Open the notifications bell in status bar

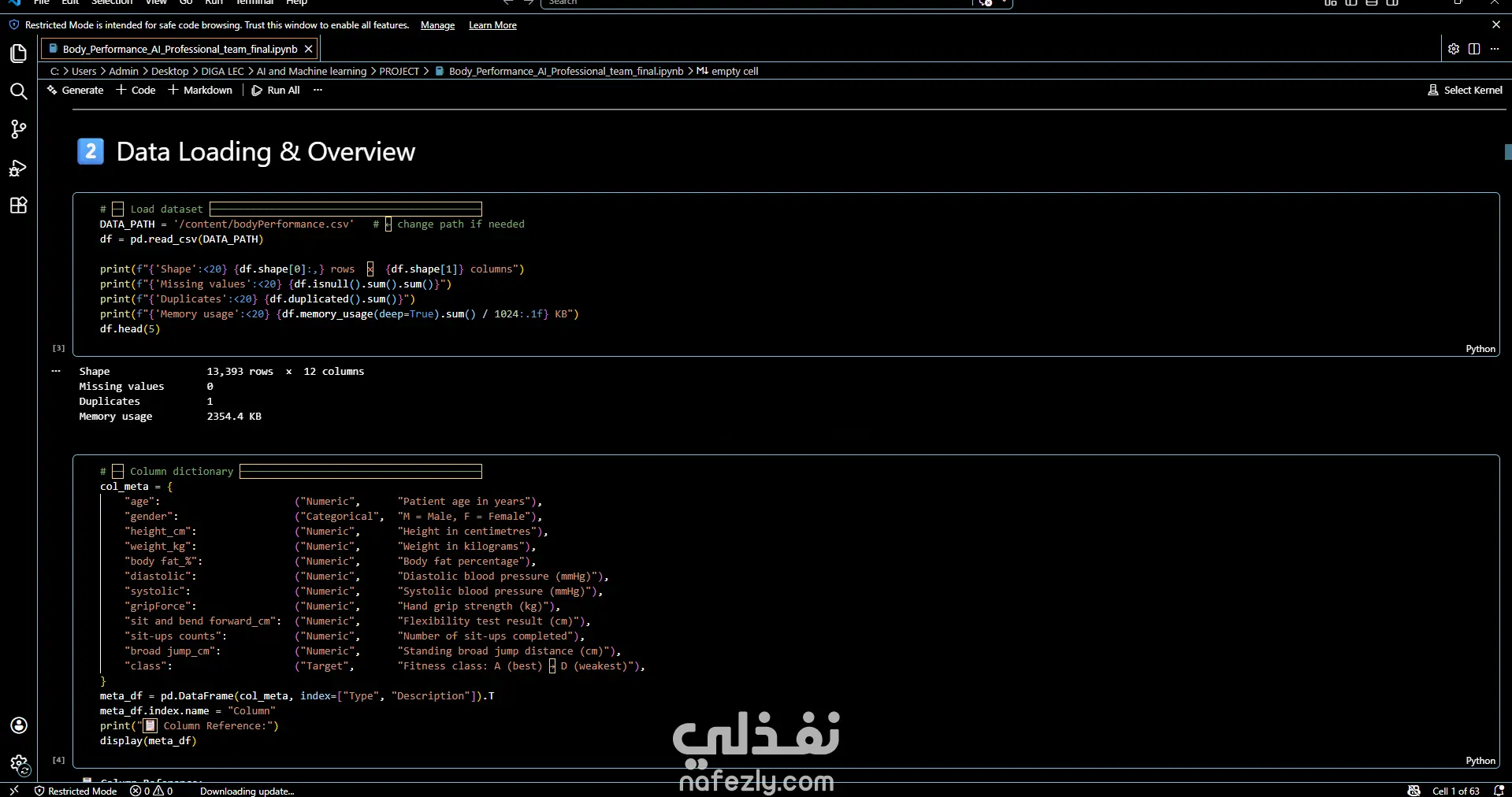pyautogui.click(x=1499, y=791)
